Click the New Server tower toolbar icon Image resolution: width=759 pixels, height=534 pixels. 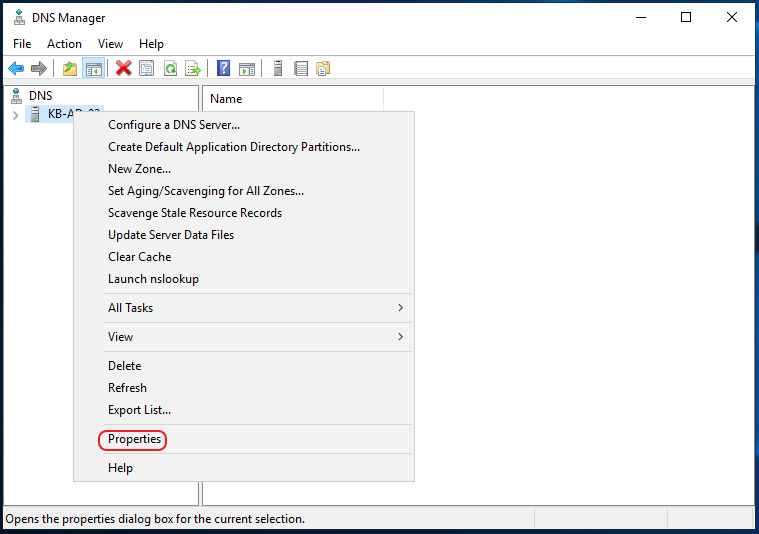coord(278,68)
